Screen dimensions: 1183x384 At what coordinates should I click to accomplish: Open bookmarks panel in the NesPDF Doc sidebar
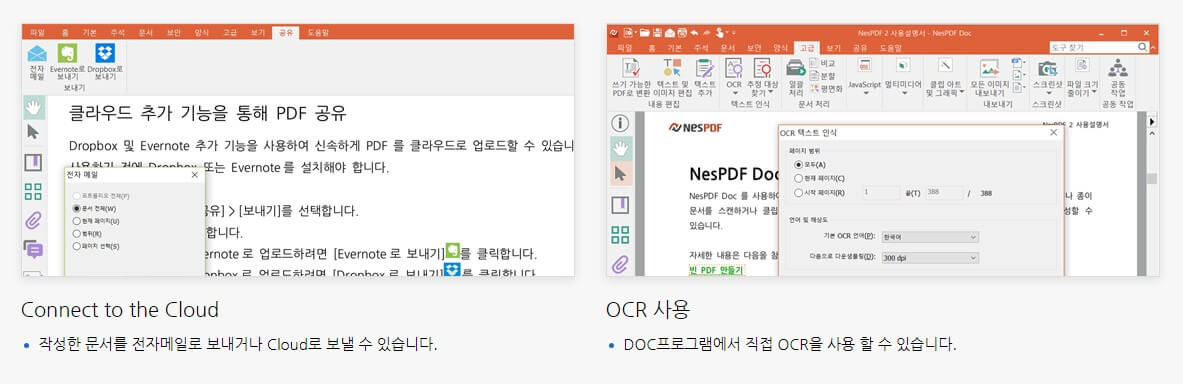620,205
